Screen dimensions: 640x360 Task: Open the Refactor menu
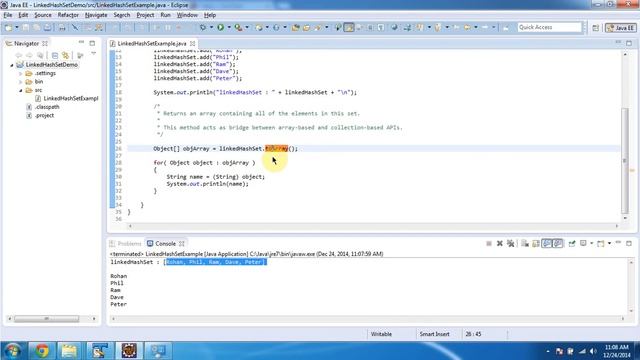(x=68, y=15)
